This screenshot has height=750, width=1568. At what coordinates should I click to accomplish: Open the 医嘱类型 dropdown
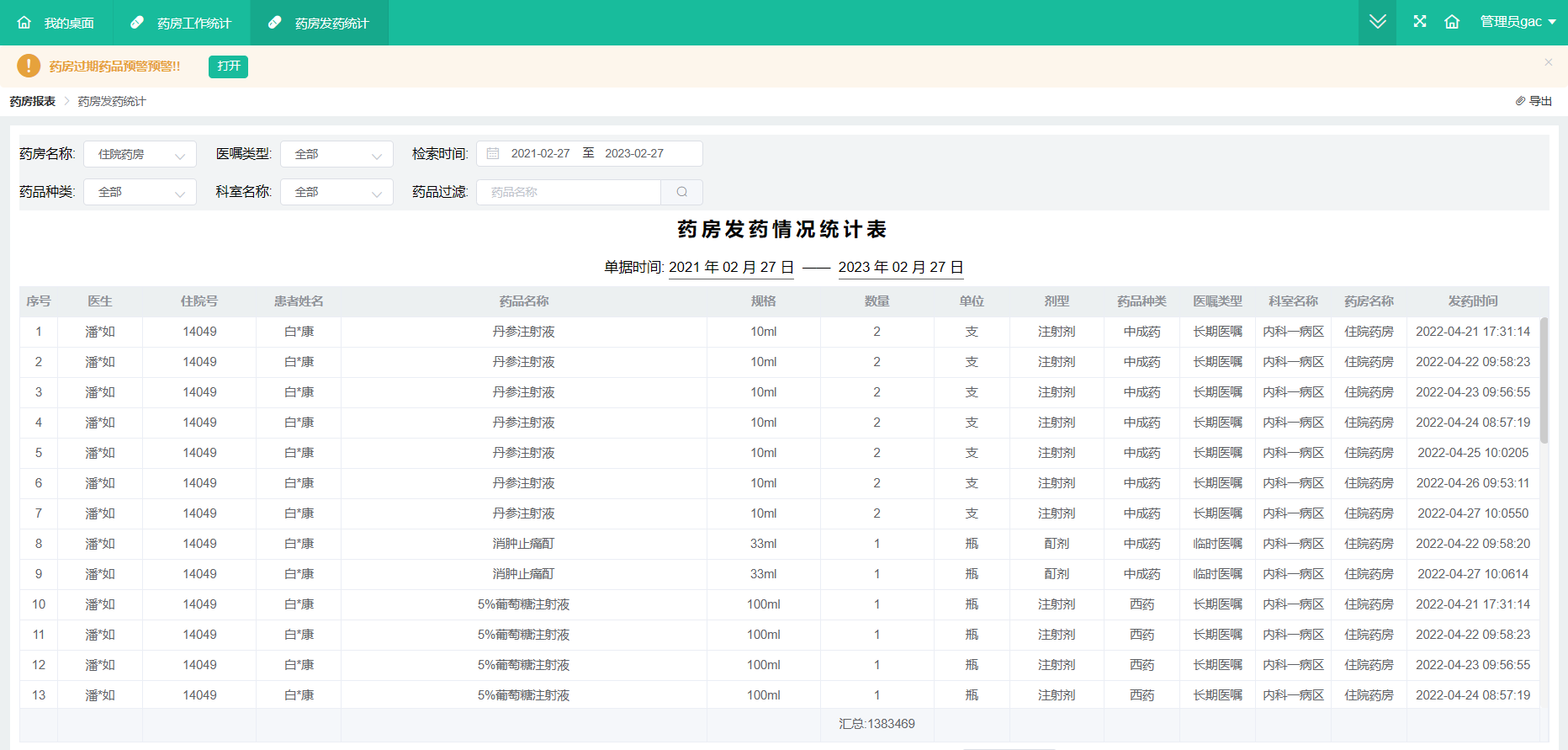pos(336,154)
